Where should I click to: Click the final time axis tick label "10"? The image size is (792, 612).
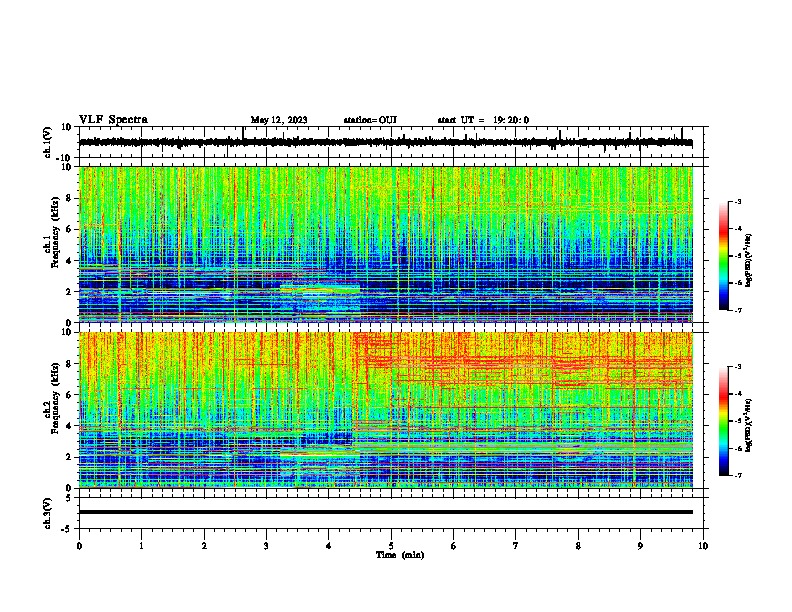tap(703, 546)
